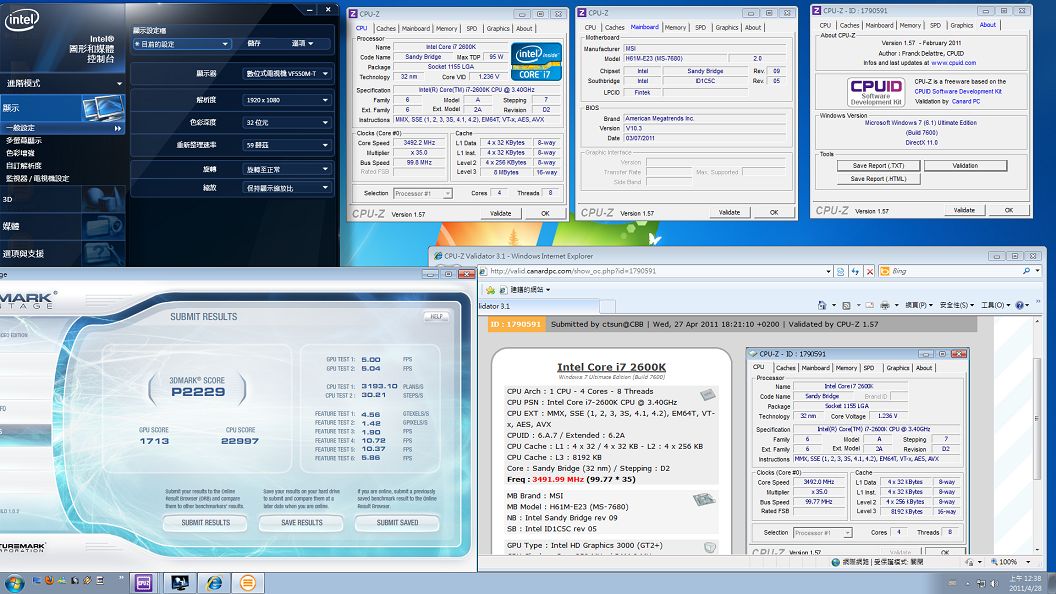1056x594 pixels.
Task: Open the Display section with the monitors icon
Action: 63,108
